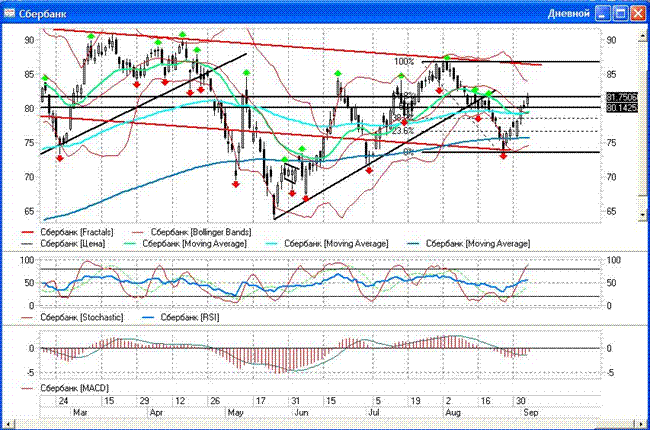The image size is (650, 430).
Task: Click the 100% Fibonacci level label
Action: click(404, 62)
